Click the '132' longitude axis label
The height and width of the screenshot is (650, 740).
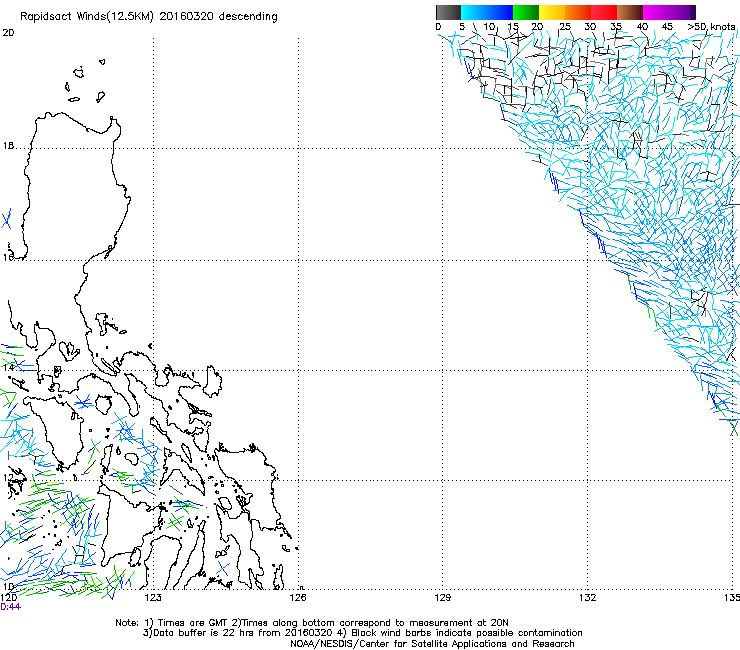tap(587, 598)
